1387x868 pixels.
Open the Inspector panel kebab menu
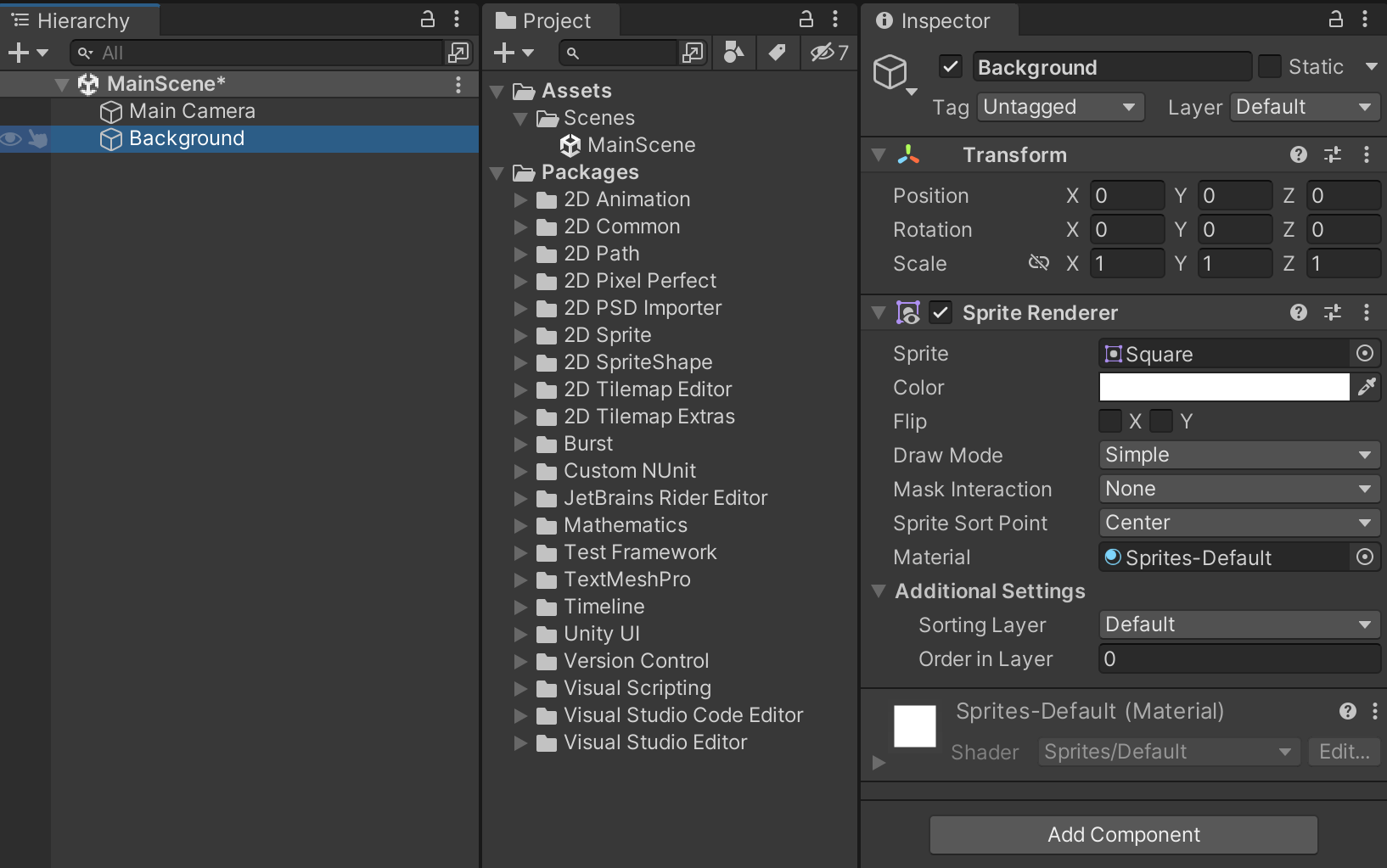[1365, 19]
